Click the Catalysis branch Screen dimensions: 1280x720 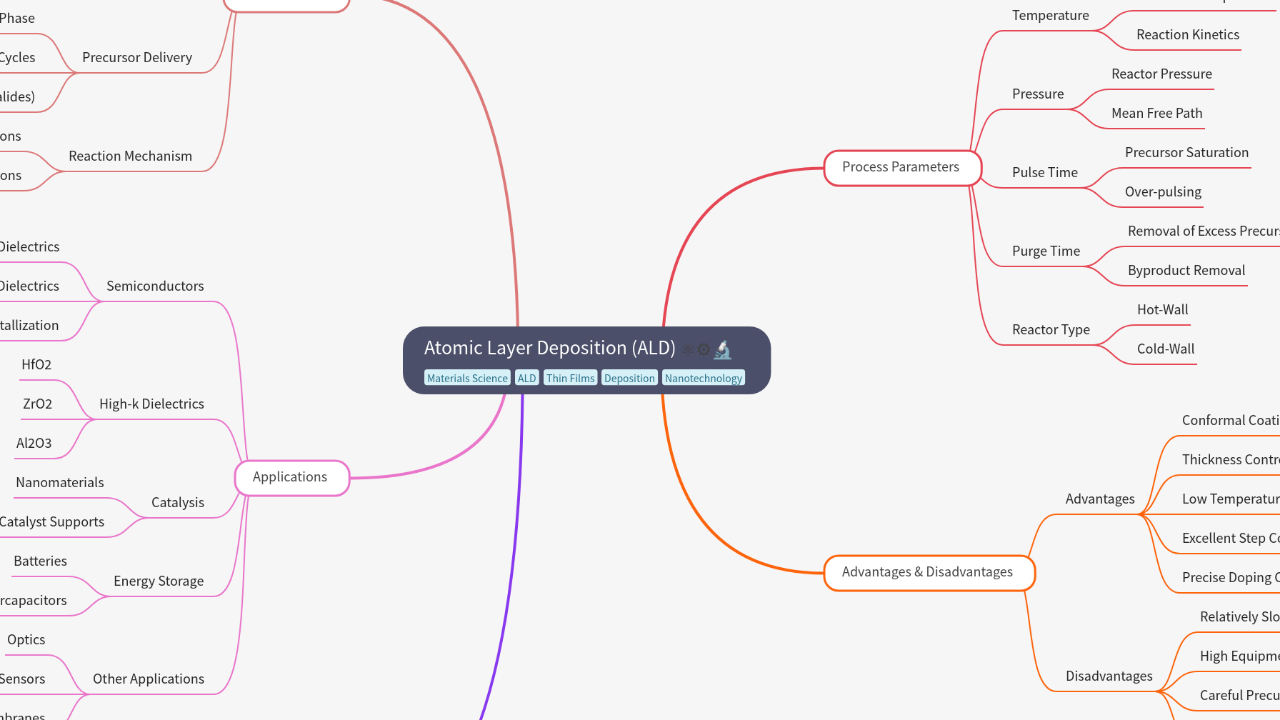pyautogui.click(x=178, y=502)
